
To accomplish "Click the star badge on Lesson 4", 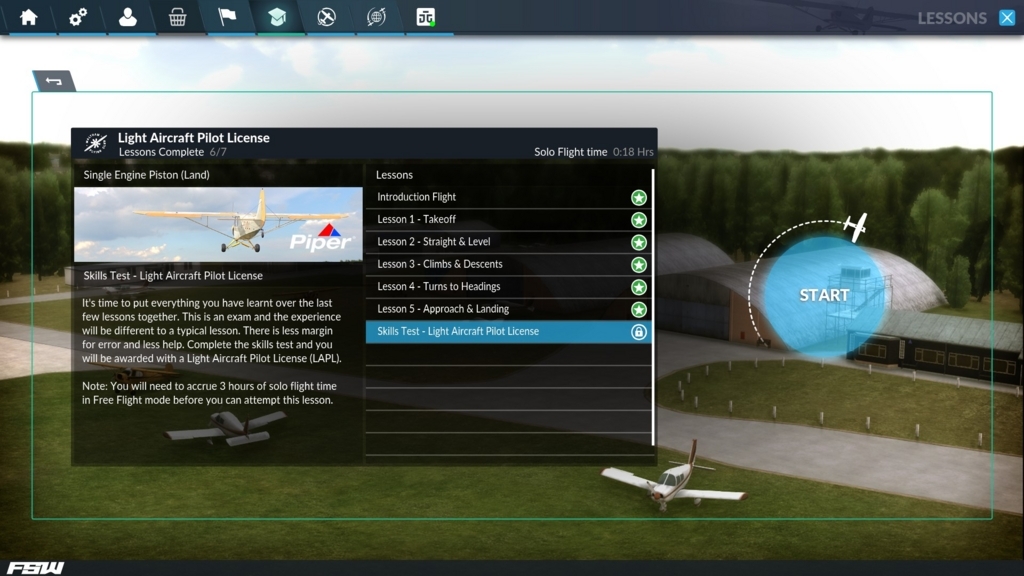I will point(639,287).
